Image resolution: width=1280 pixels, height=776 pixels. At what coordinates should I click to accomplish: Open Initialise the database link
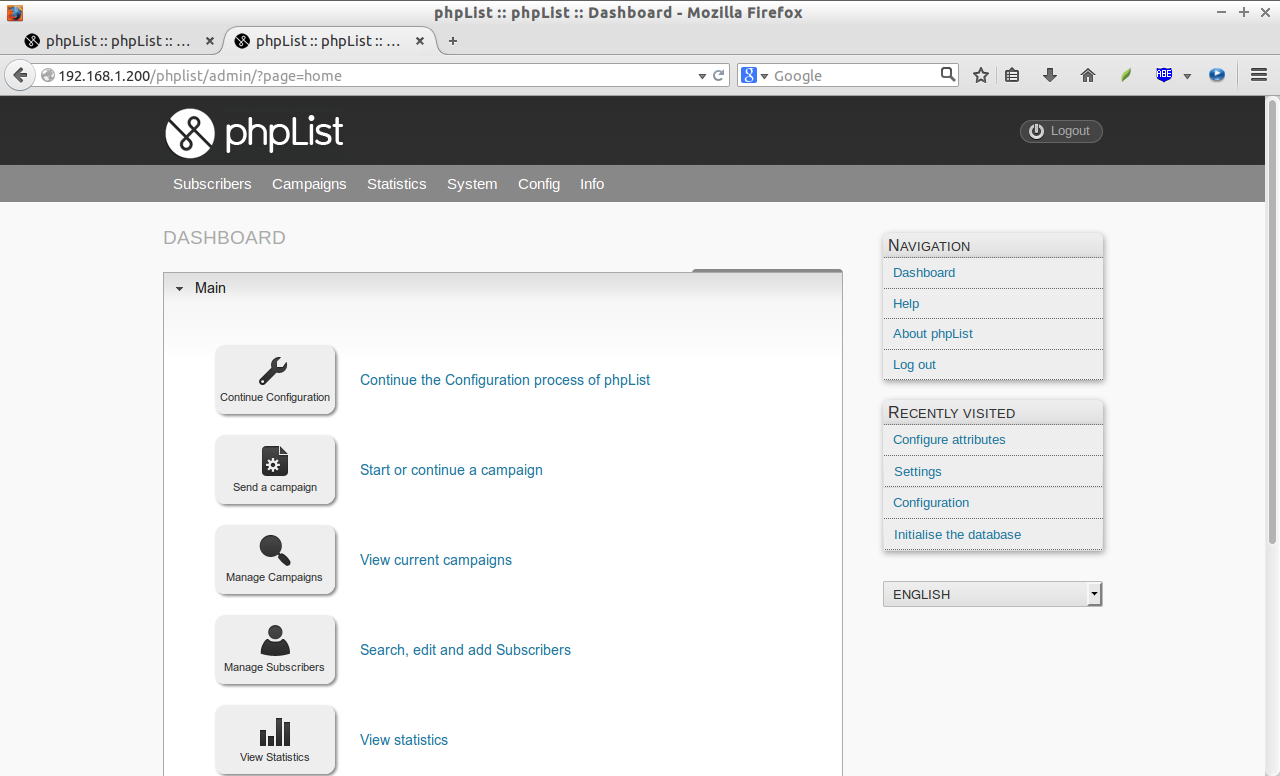957,535
